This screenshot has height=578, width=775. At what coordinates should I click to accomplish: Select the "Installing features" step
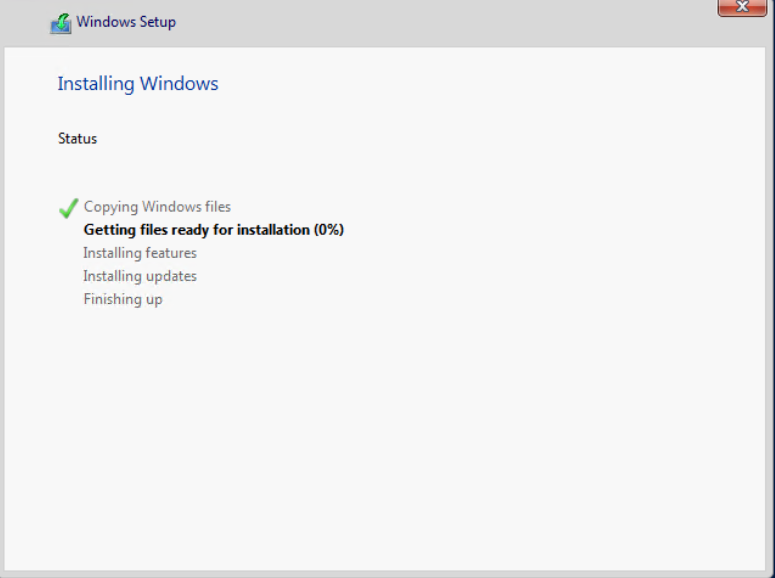click(140, 253)
